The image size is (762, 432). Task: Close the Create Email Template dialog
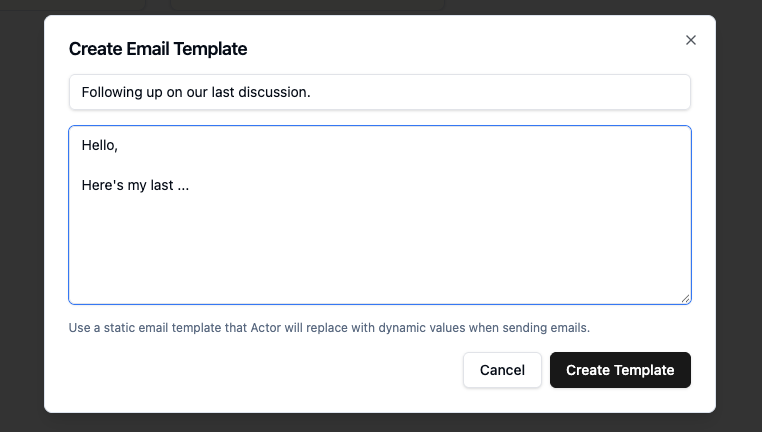[690, 40]
